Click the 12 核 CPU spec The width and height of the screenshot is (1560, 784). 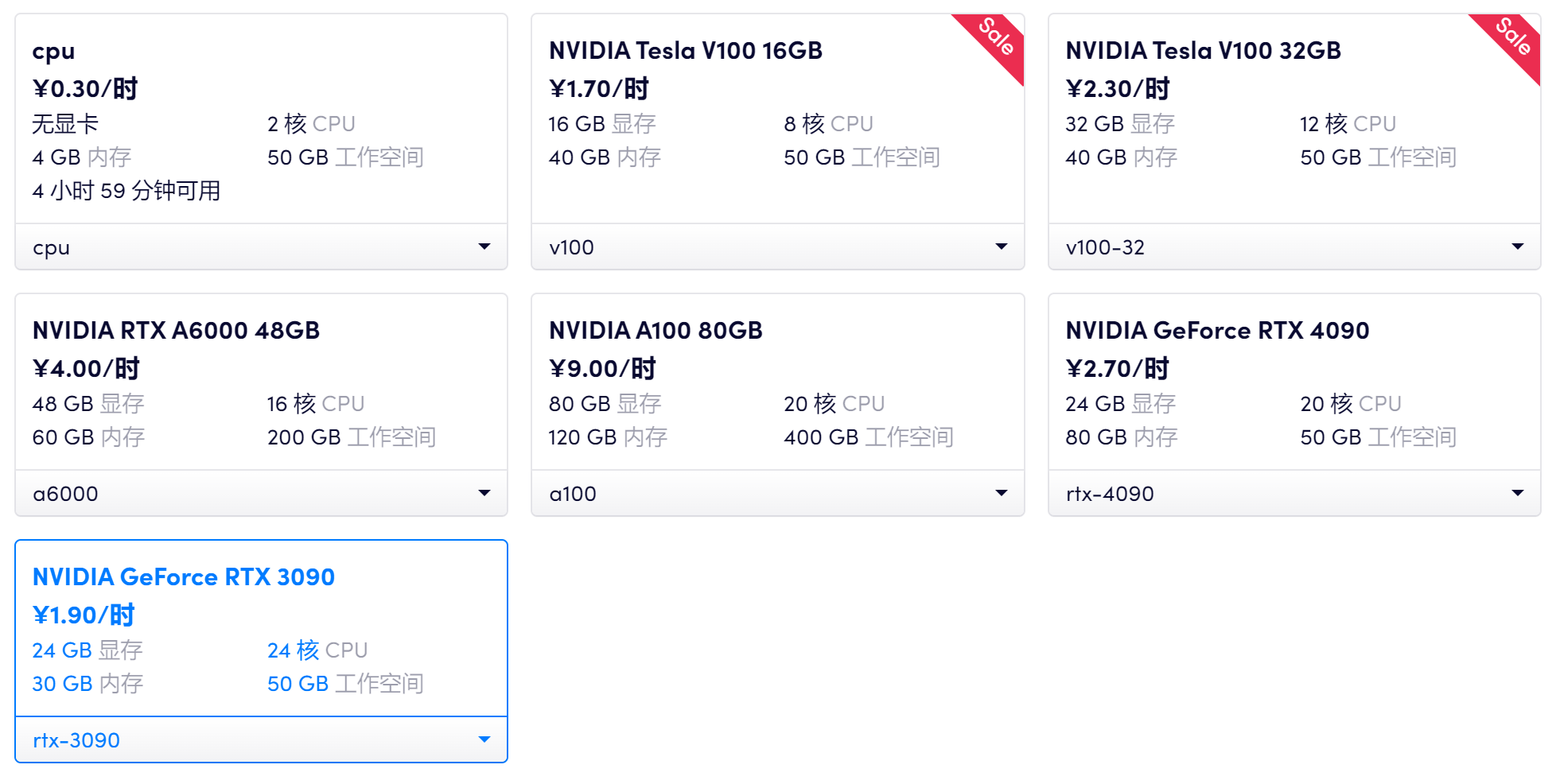point(1348,124)
